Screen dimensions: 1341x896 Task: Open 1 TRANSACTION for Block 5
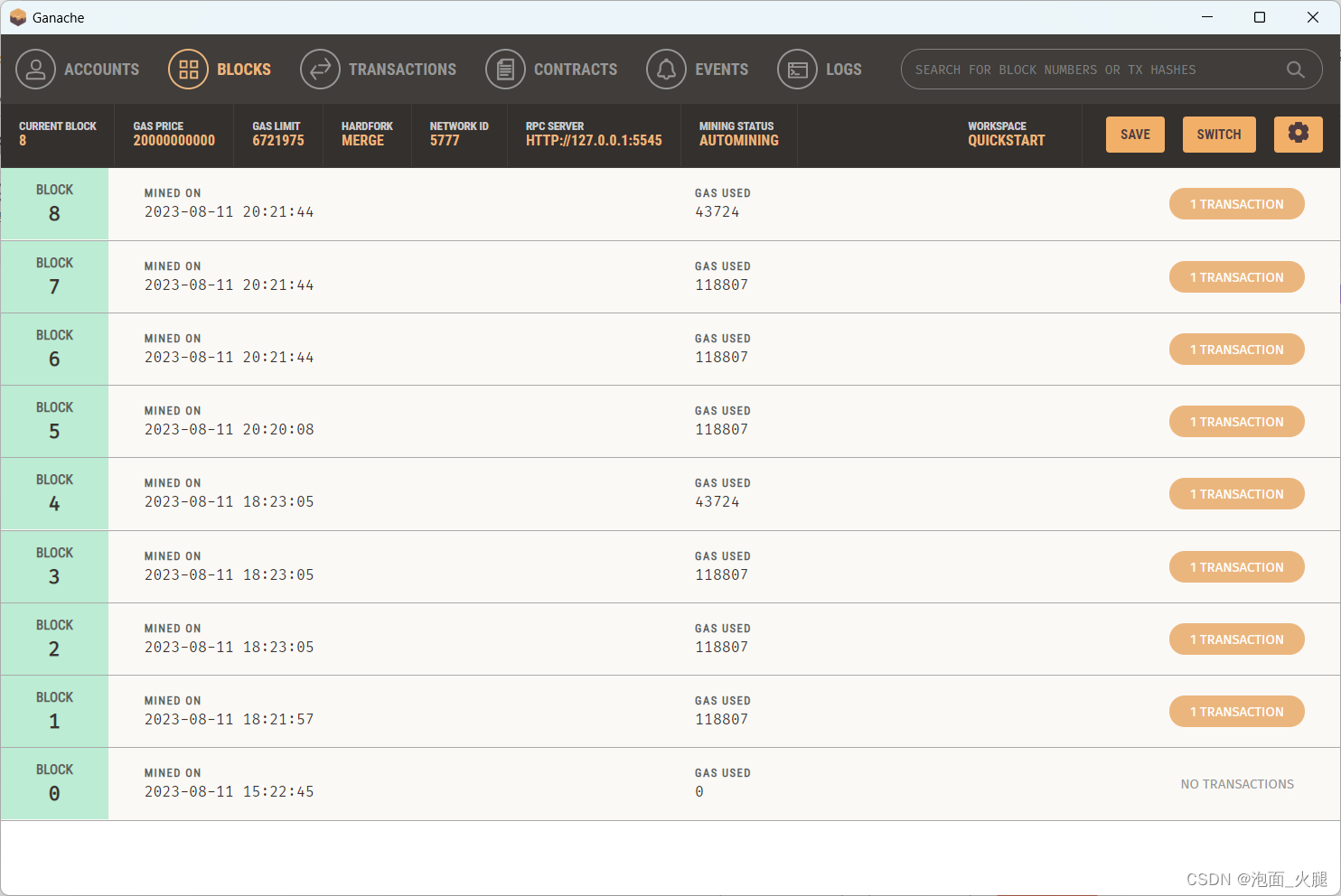tap(1236, 422)
